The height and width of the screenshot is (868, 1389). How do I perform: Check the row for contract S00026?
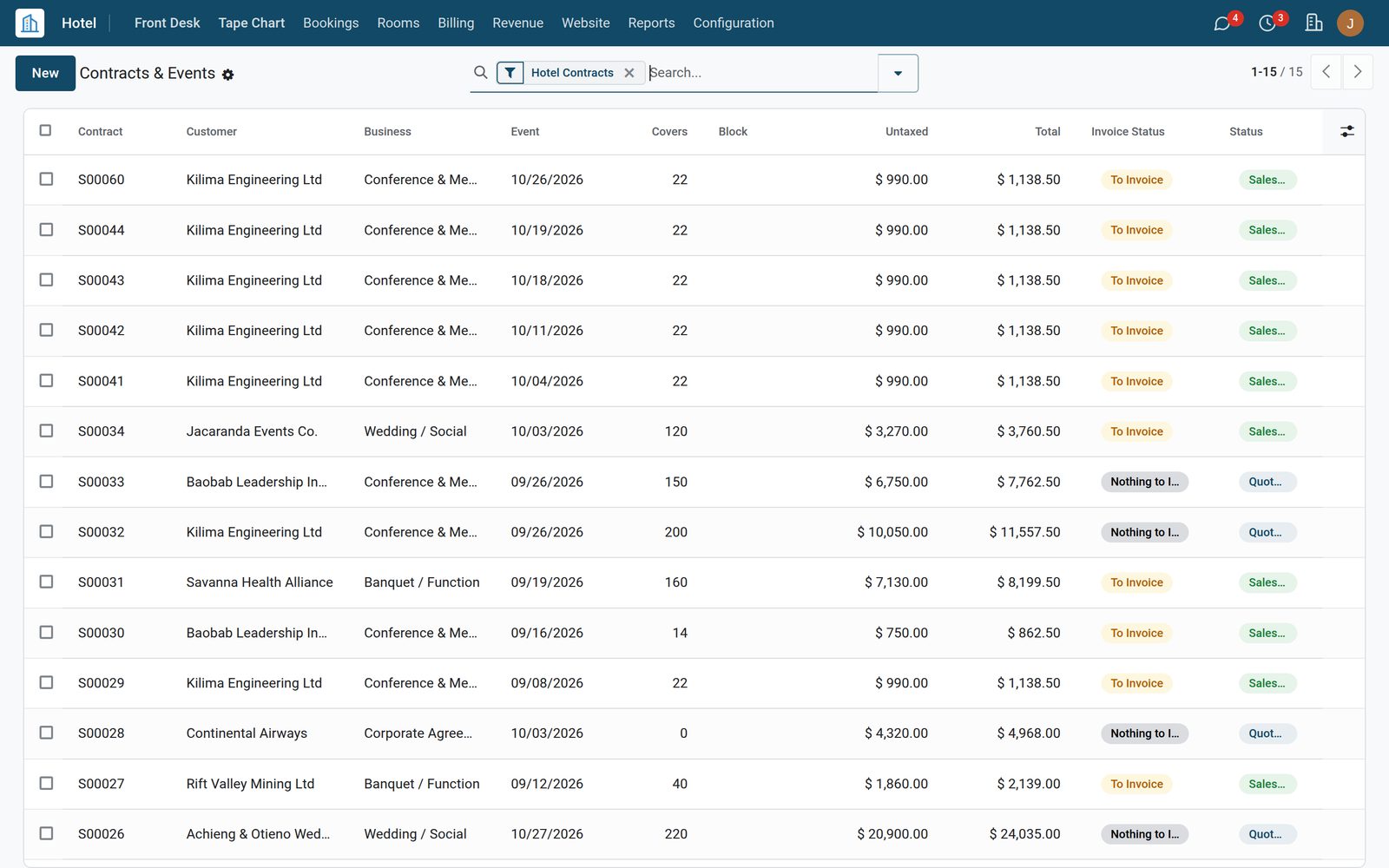[46, 834]
